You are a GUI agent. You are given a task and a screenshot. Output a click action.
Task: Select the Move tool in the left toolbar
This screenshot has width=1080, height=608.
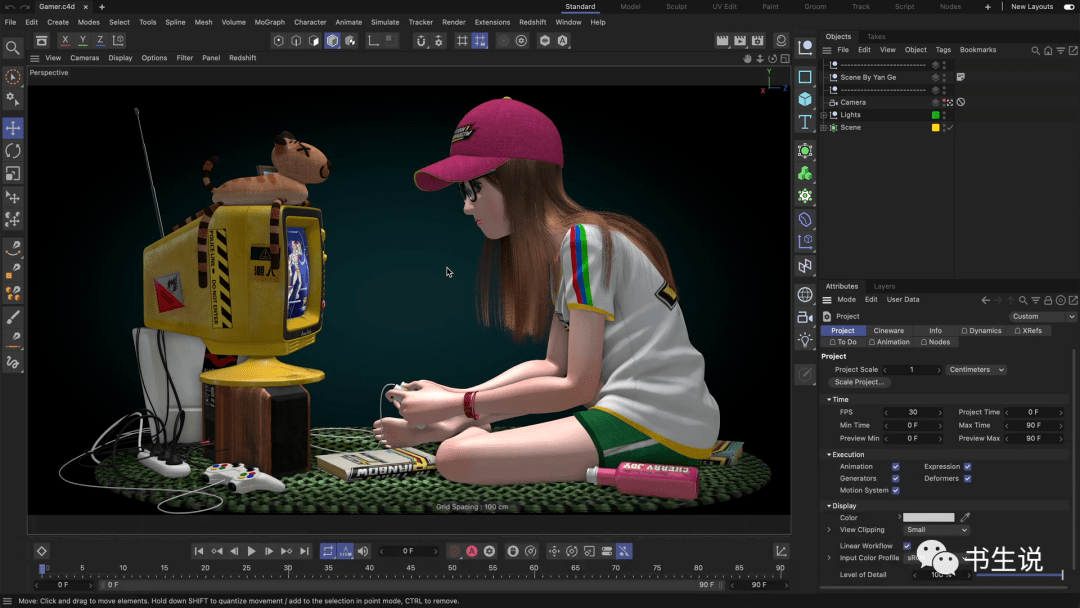(12, 128)
